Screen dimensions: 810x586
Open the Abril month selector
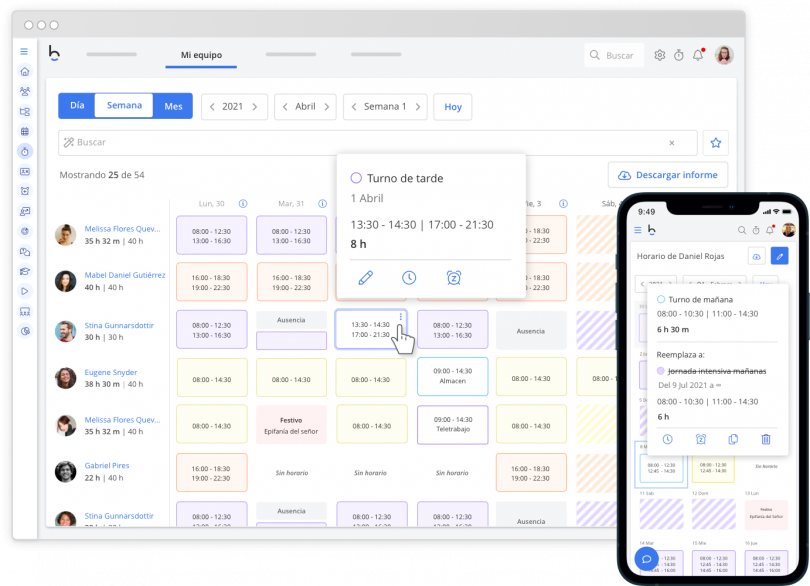305,107
